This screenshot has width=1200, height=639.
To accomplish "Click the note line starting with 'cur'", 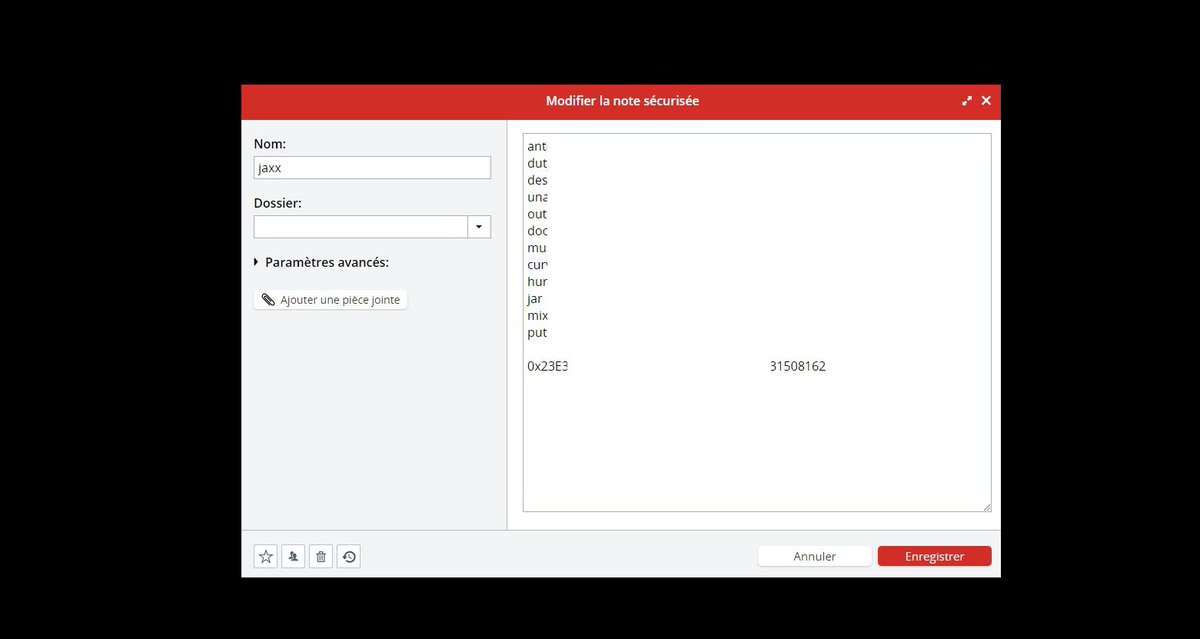I will pos(537,265).
